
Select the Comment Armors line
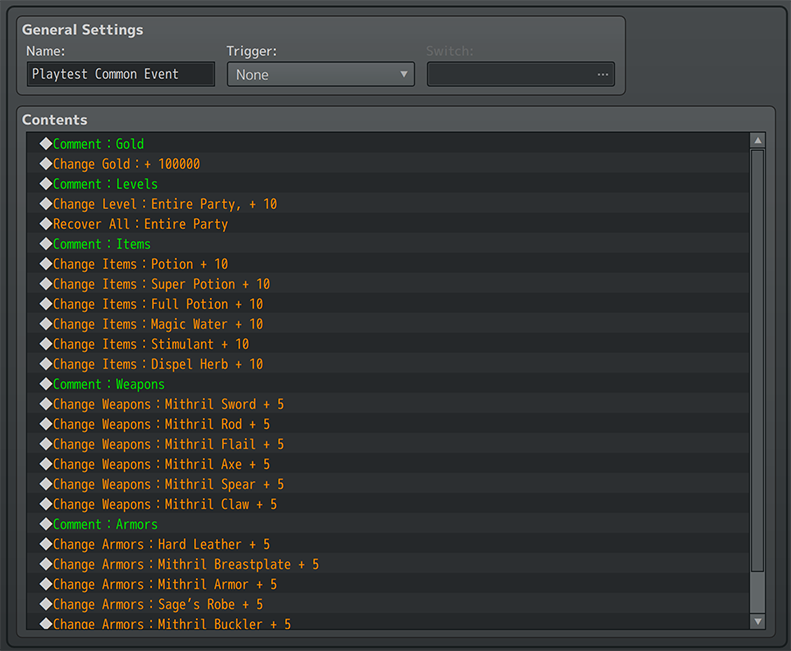(x=388, y=524)
